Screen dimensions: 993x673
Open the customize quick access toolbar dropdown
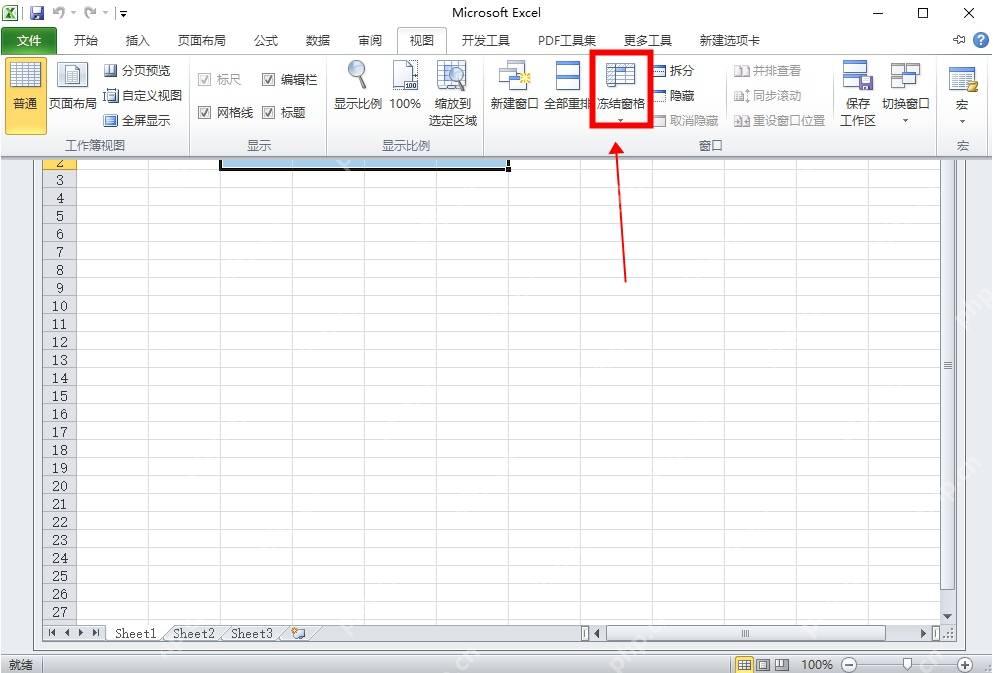click(124, 13)
